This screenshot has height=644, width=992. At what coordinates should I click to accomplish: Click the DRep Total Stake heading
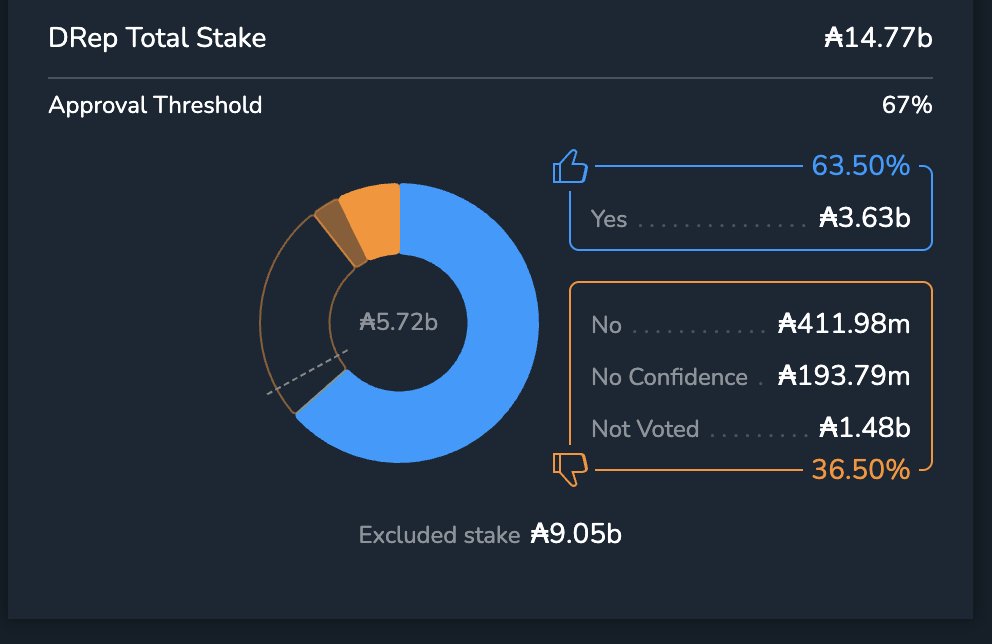(157, 39)
